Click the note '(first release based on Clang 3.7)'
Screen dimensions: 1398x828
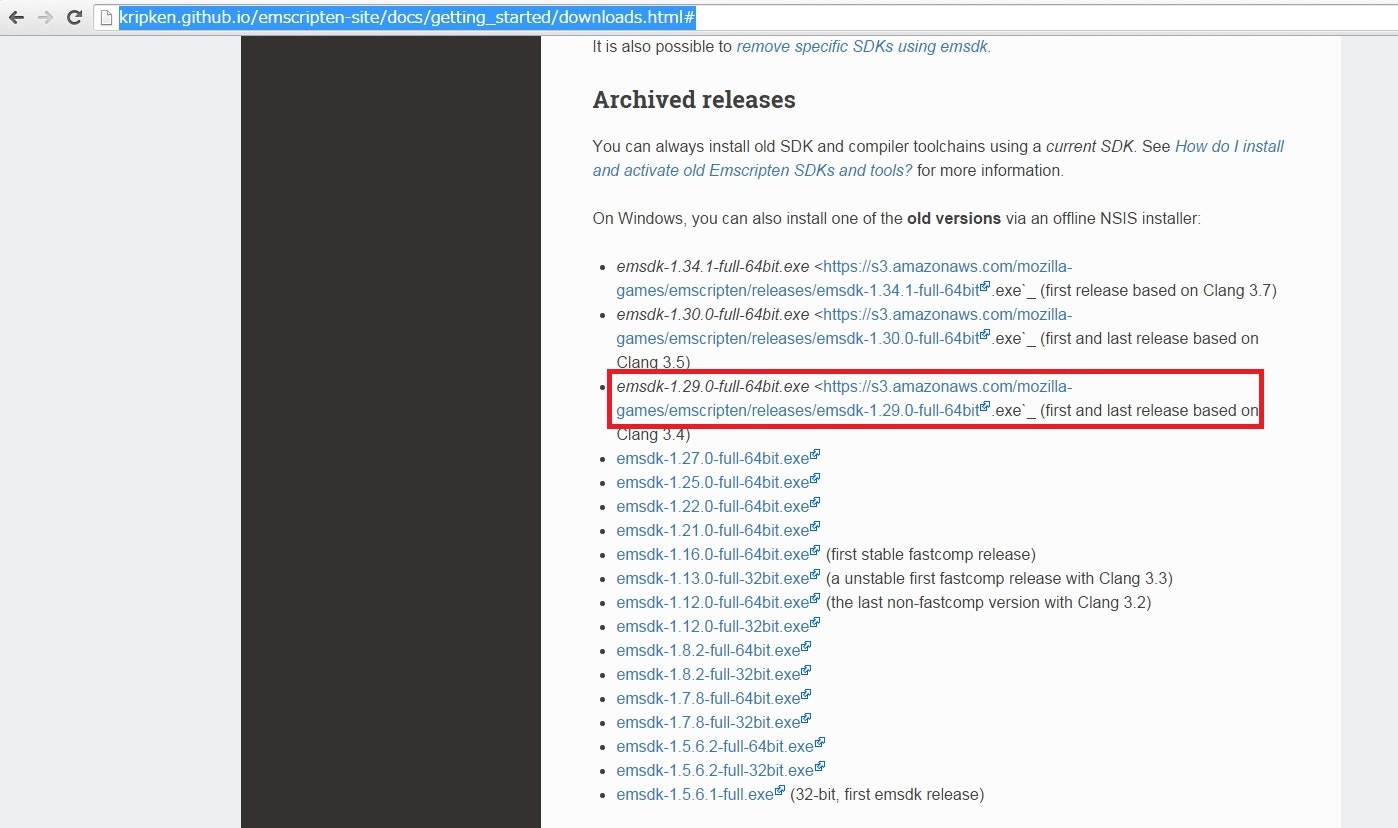tap(1158, 290)
